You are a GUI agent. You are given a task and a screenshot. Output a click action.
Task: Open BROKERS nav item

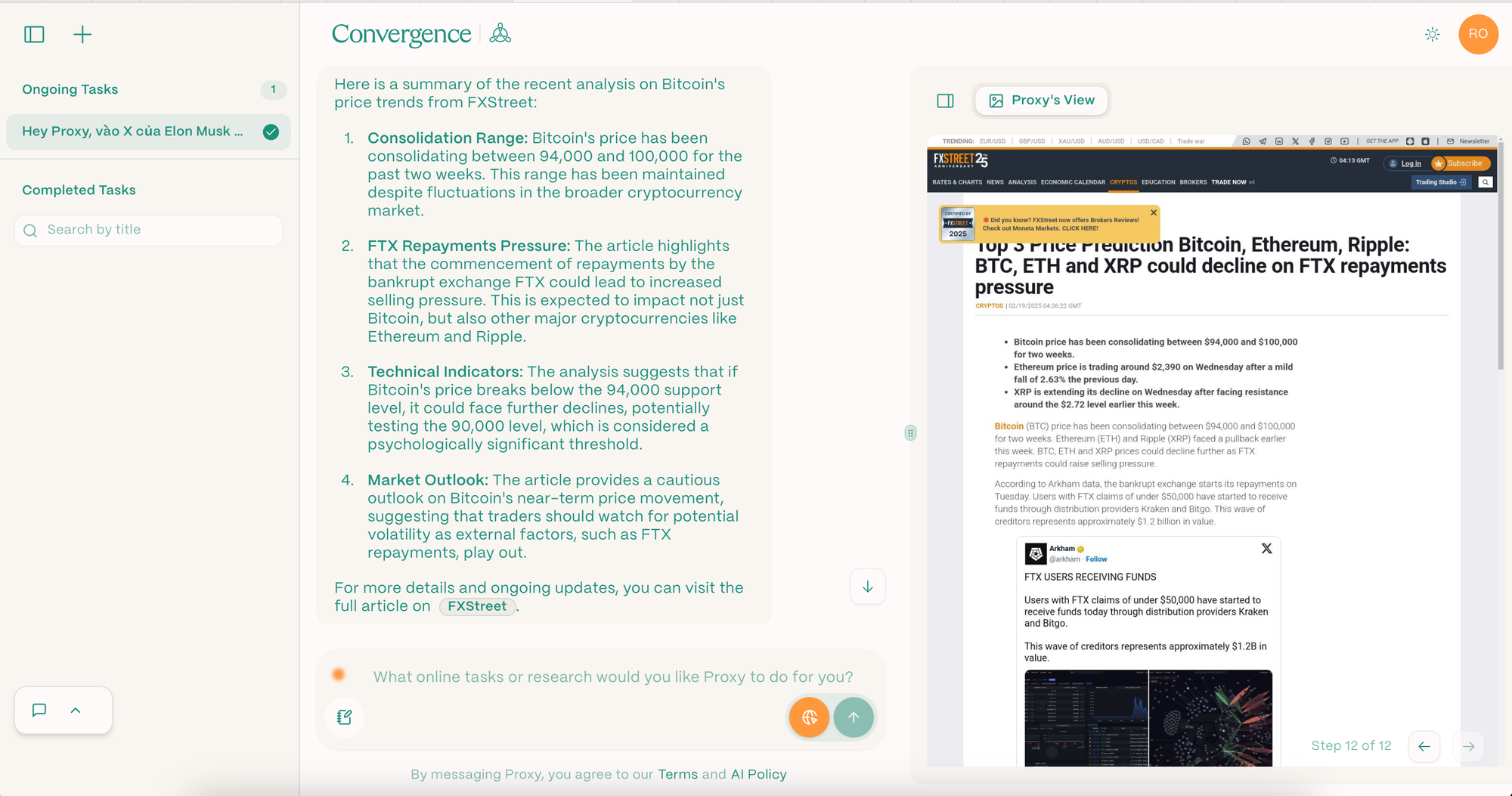point(1193,182)
